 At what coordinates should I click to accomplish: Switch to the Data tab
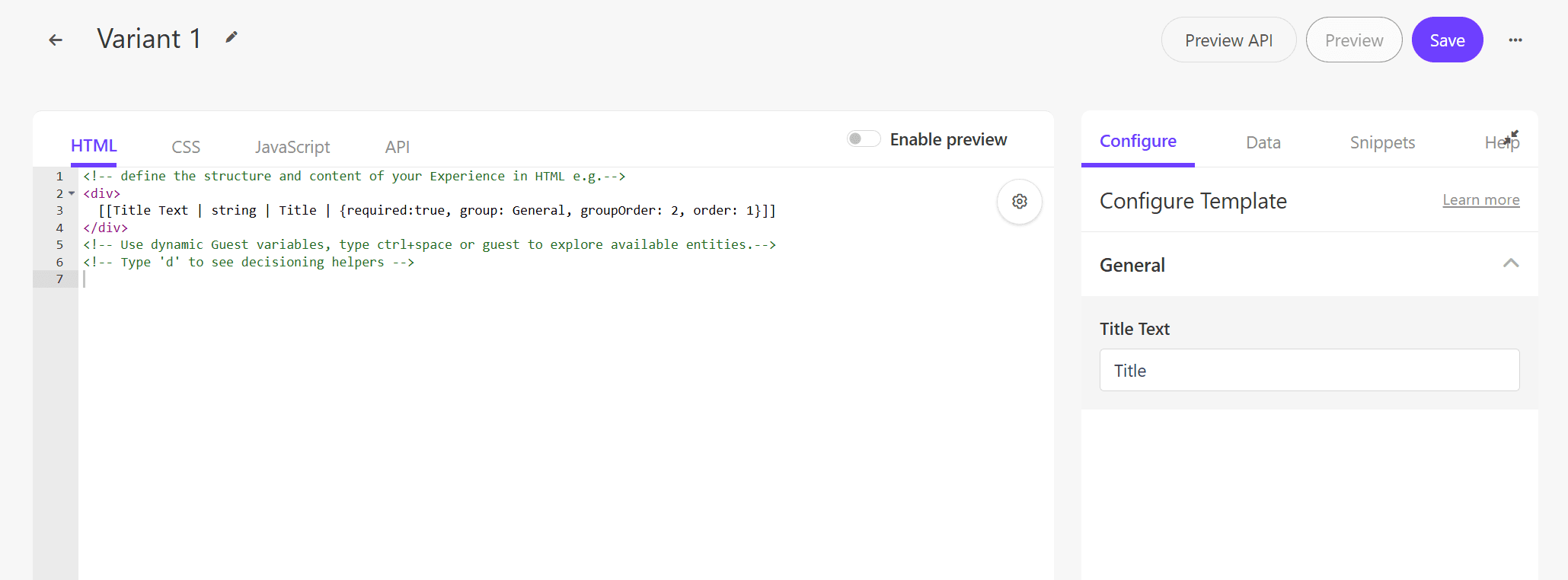1263,143
